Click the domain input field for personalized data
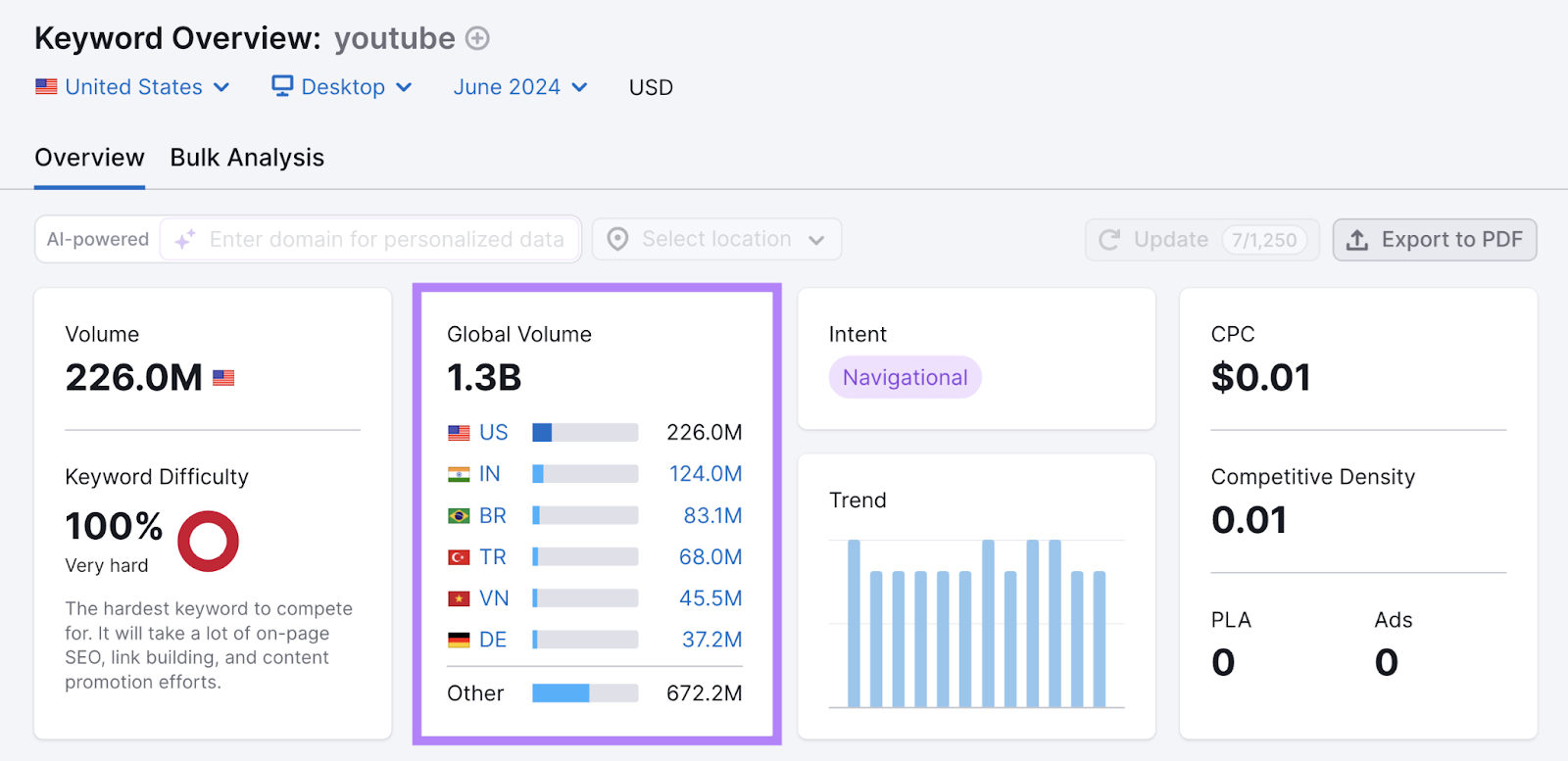 pos(369,239)
